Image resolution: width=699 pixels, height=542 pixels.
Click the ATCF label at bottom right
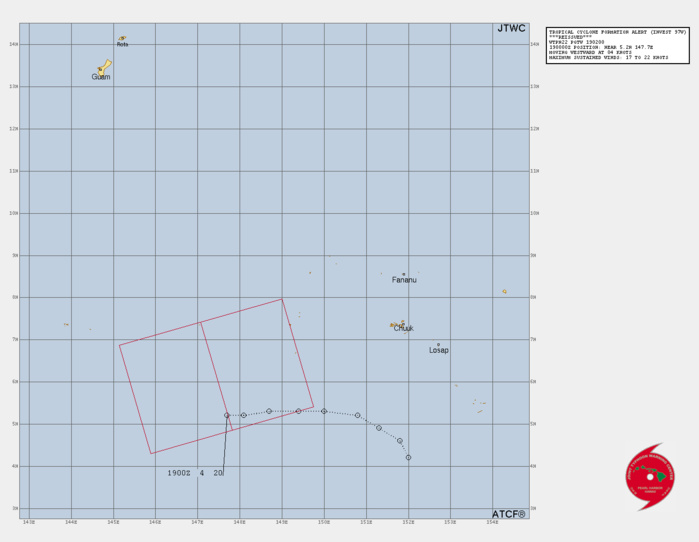click(x=508, y=514)
